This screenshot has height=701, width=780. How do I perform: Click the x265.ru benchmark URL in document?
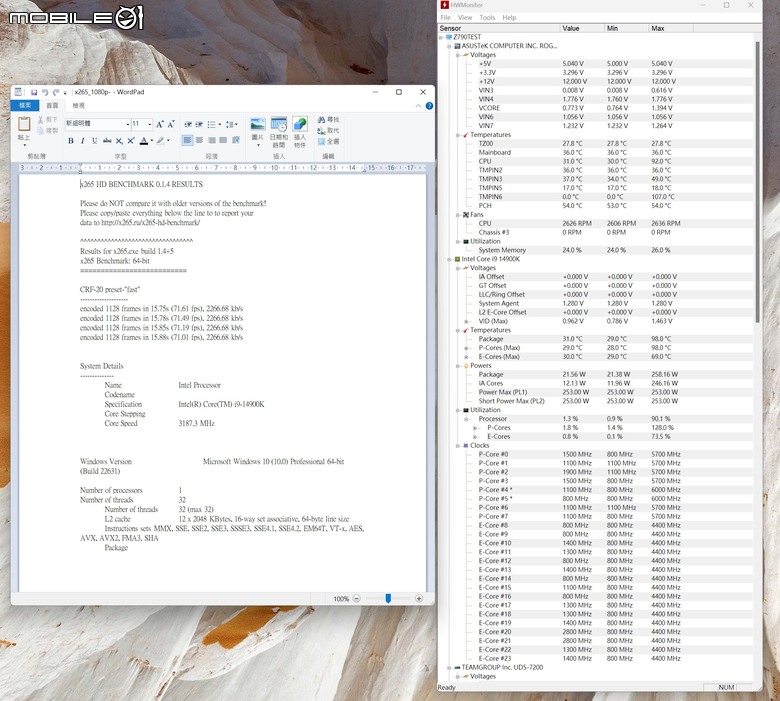tap(150, 222)
